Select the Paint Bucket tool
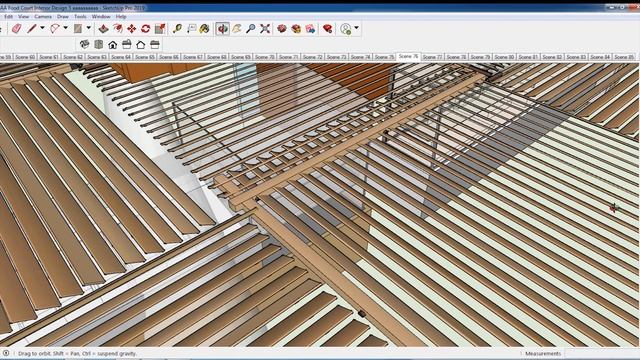 coord(205,29)
